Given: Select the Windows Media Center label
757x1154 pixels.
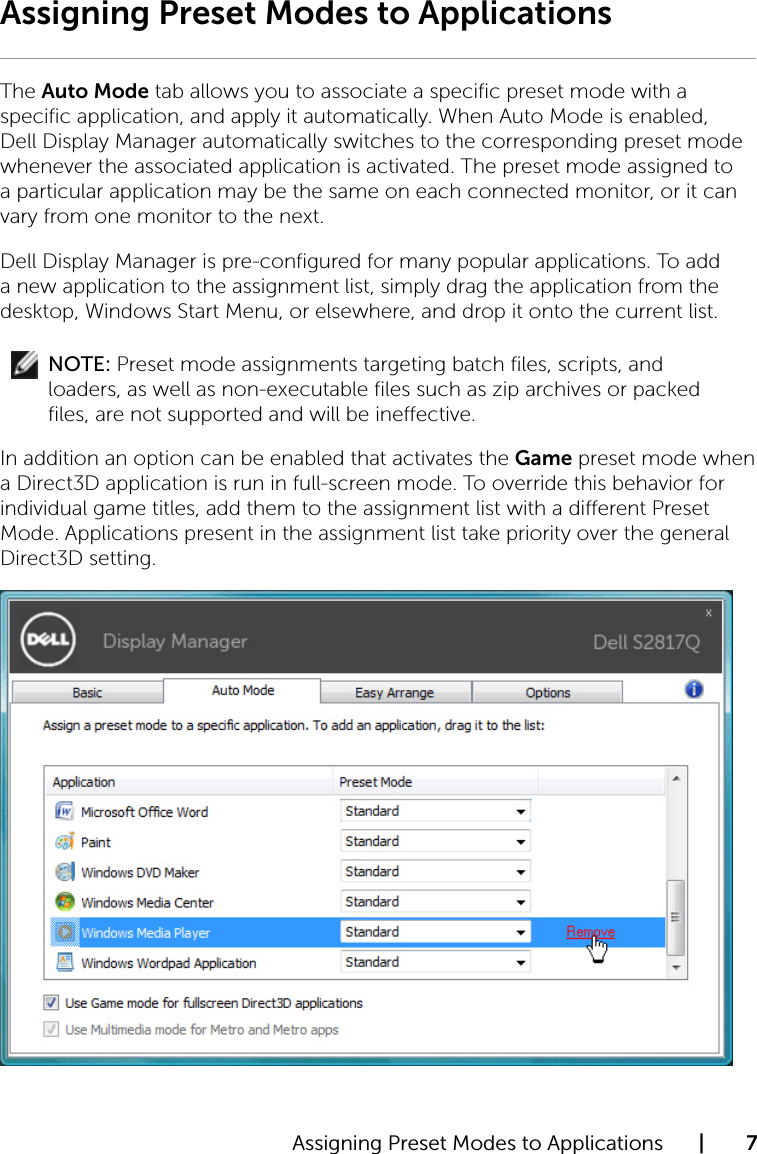Looking at the screenshot, I should coord(147,902).
